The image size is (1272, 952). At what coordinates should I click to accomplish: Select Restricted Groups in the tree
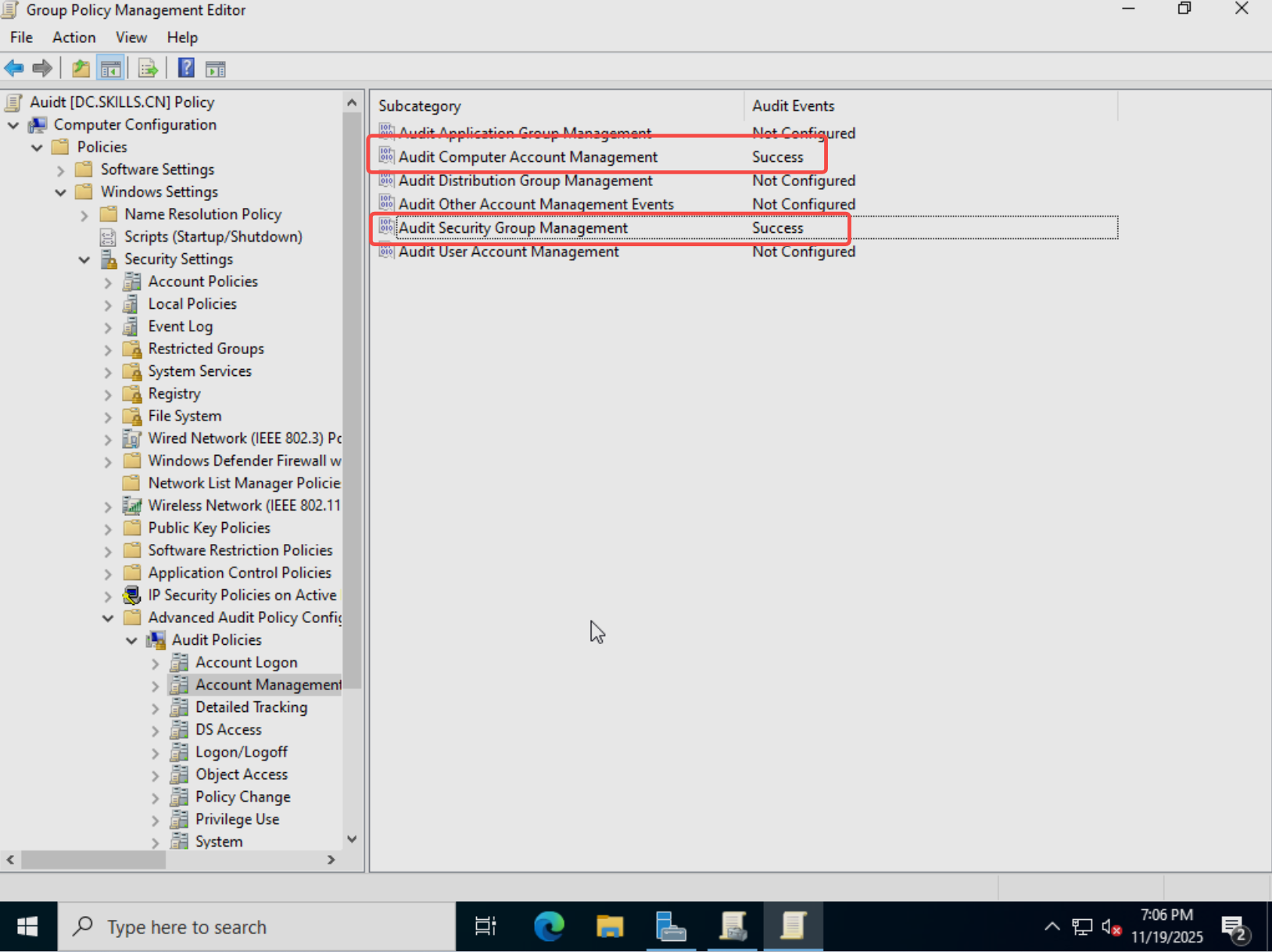coord(206,349)
